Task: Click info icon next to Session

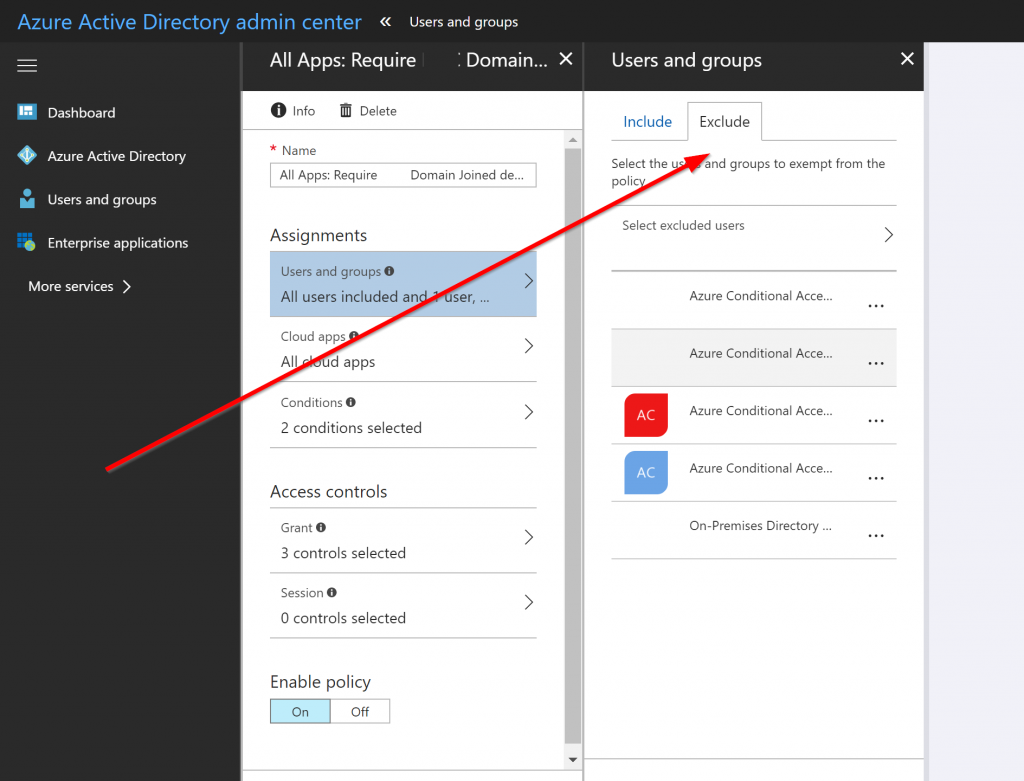Action: (x=332, y=592)
